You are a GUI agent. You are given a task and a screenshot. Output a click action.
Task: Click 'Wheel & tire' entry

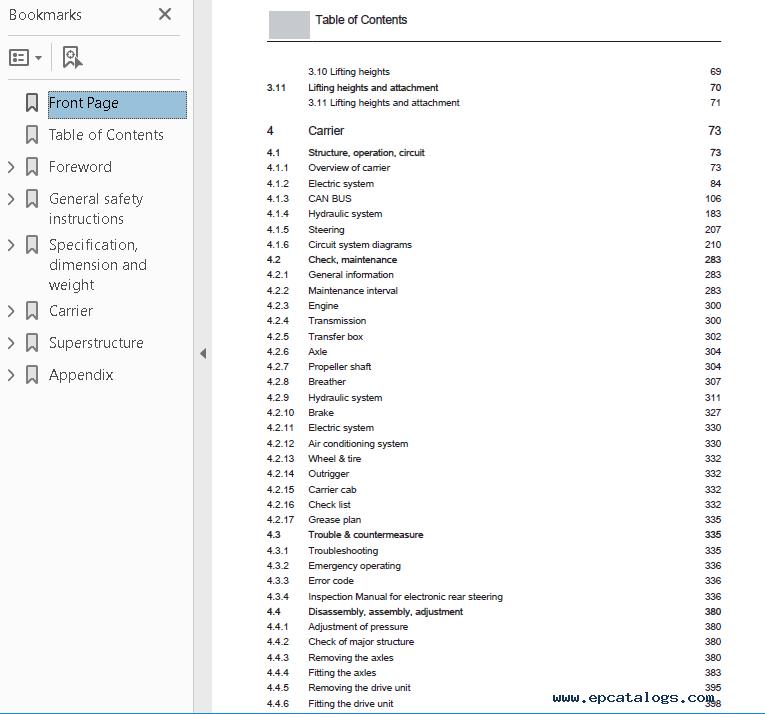(x=335, y=459)
